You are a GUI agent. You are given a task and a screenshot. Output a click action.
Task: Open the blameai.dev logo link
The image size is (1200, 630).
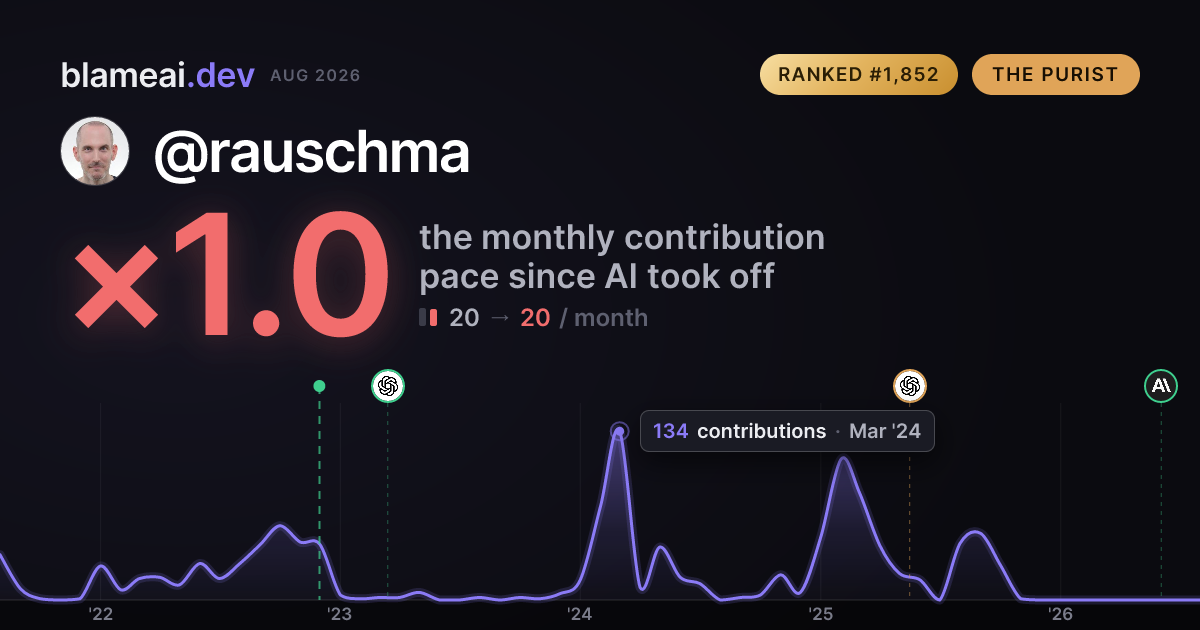(158, 75)
